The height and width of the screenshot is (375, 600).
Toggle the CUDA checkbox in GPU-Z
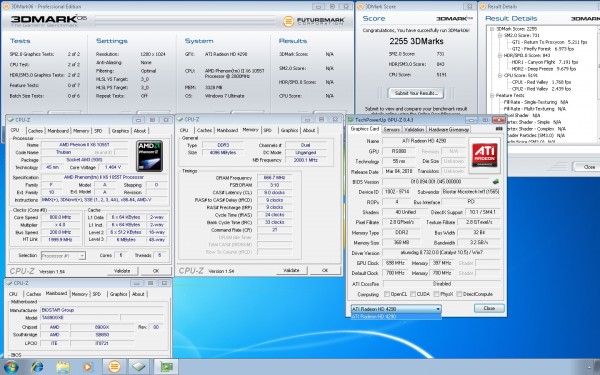pos(413,294)
